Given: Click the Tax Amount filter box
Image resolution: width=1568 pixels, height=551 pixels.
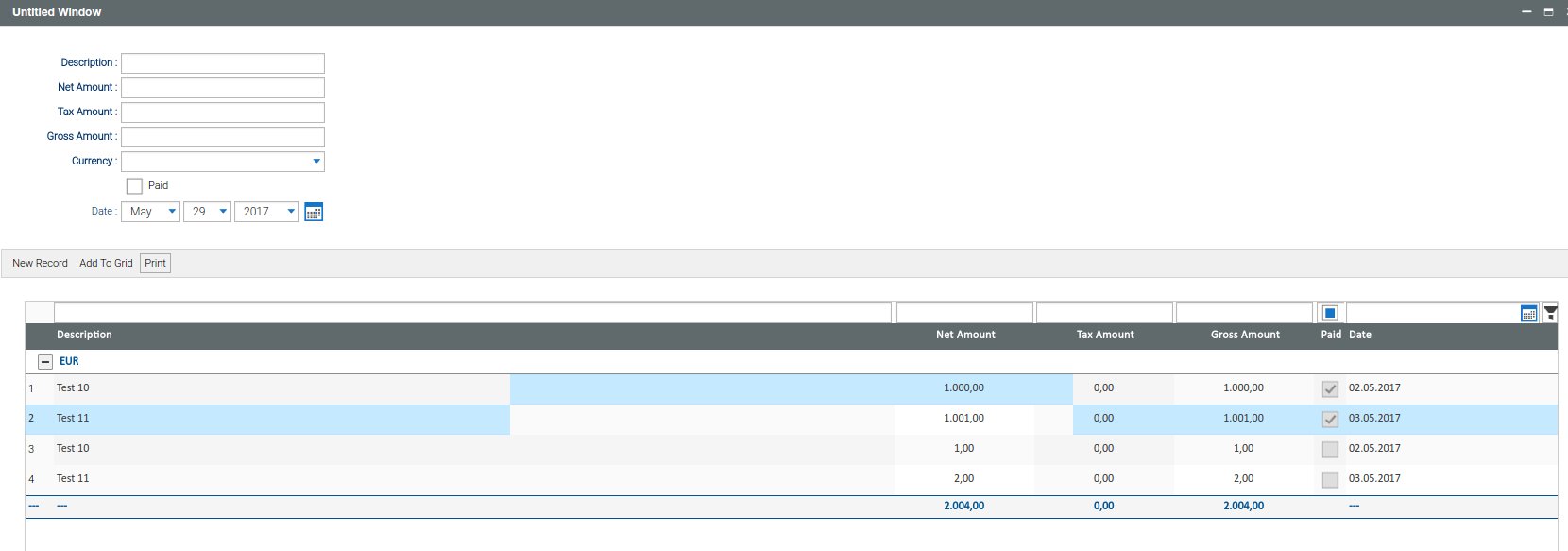Looking at the screenshot, I should 1104,313.
